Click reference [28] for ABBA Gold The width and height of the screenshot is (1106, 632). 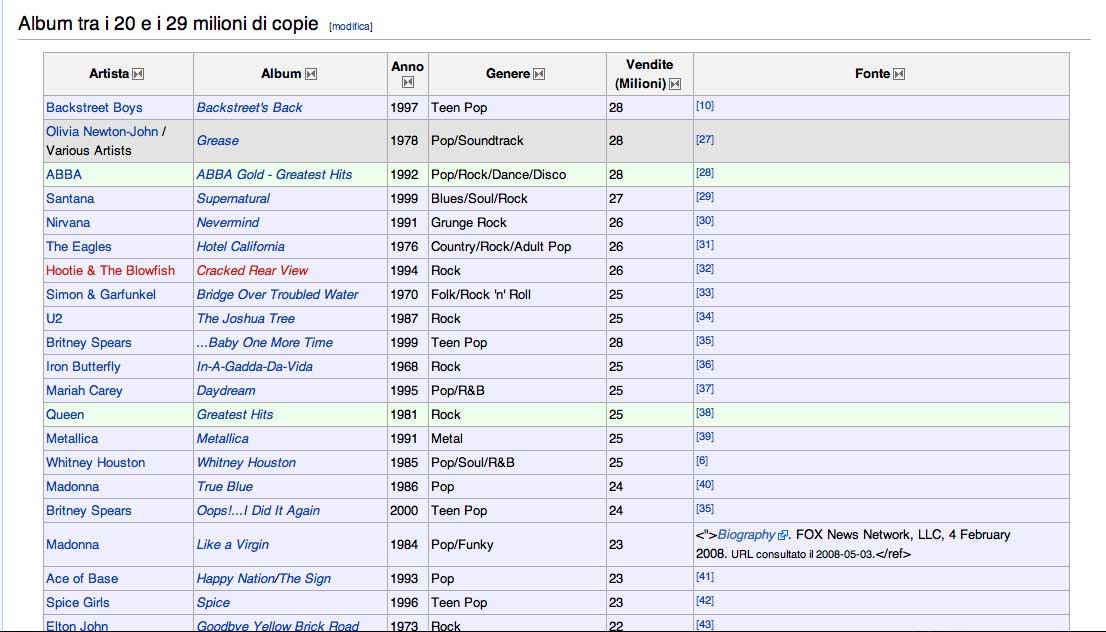705,172
